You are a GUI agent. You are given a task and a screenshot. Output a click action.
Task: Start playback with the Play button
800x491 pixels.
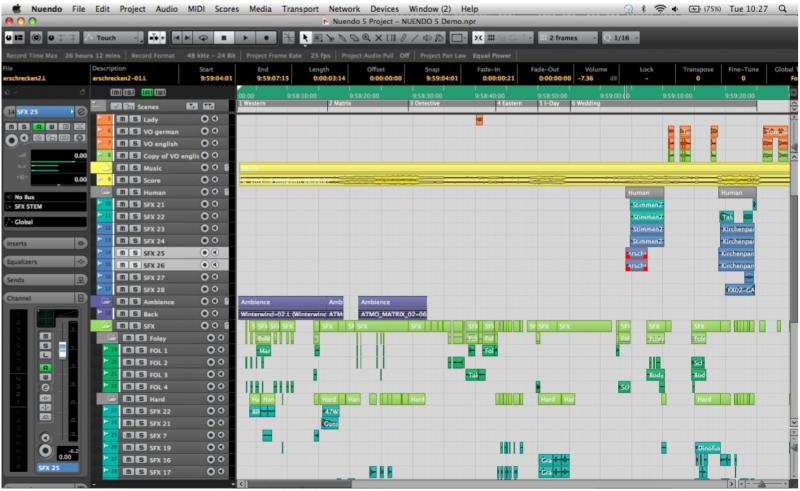click(x=245, y=38)
